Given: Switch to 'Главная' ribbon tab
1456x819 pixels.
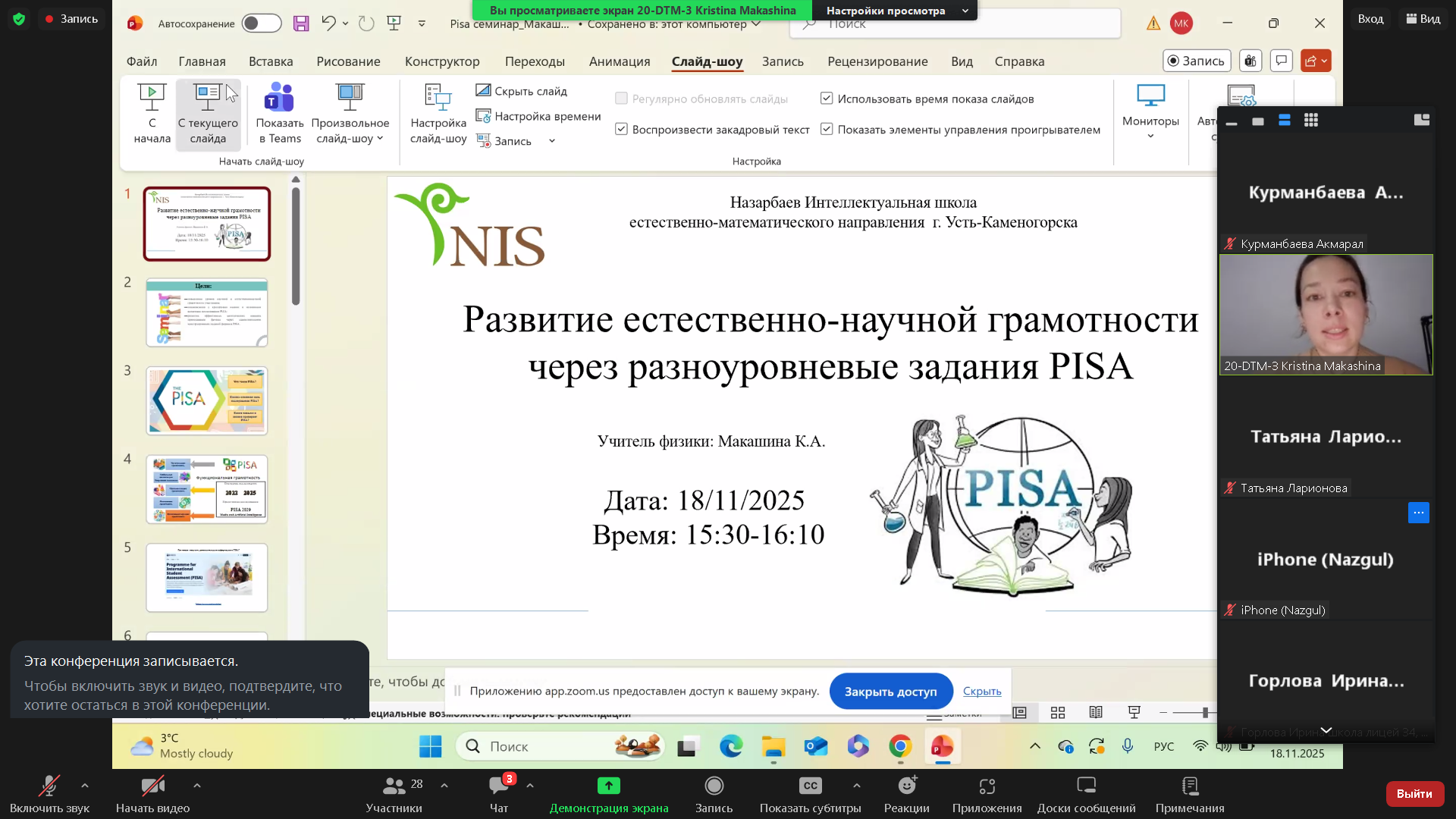Looking at the screenshot, I should [x=202, y=61].
